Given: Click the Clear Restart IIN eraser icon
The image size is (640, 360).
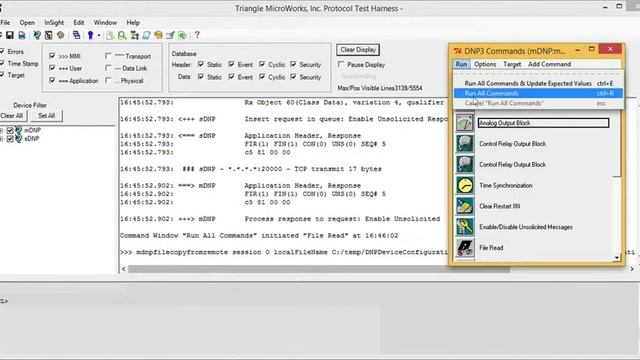Looking at the screenshot, I should (465, 206).
